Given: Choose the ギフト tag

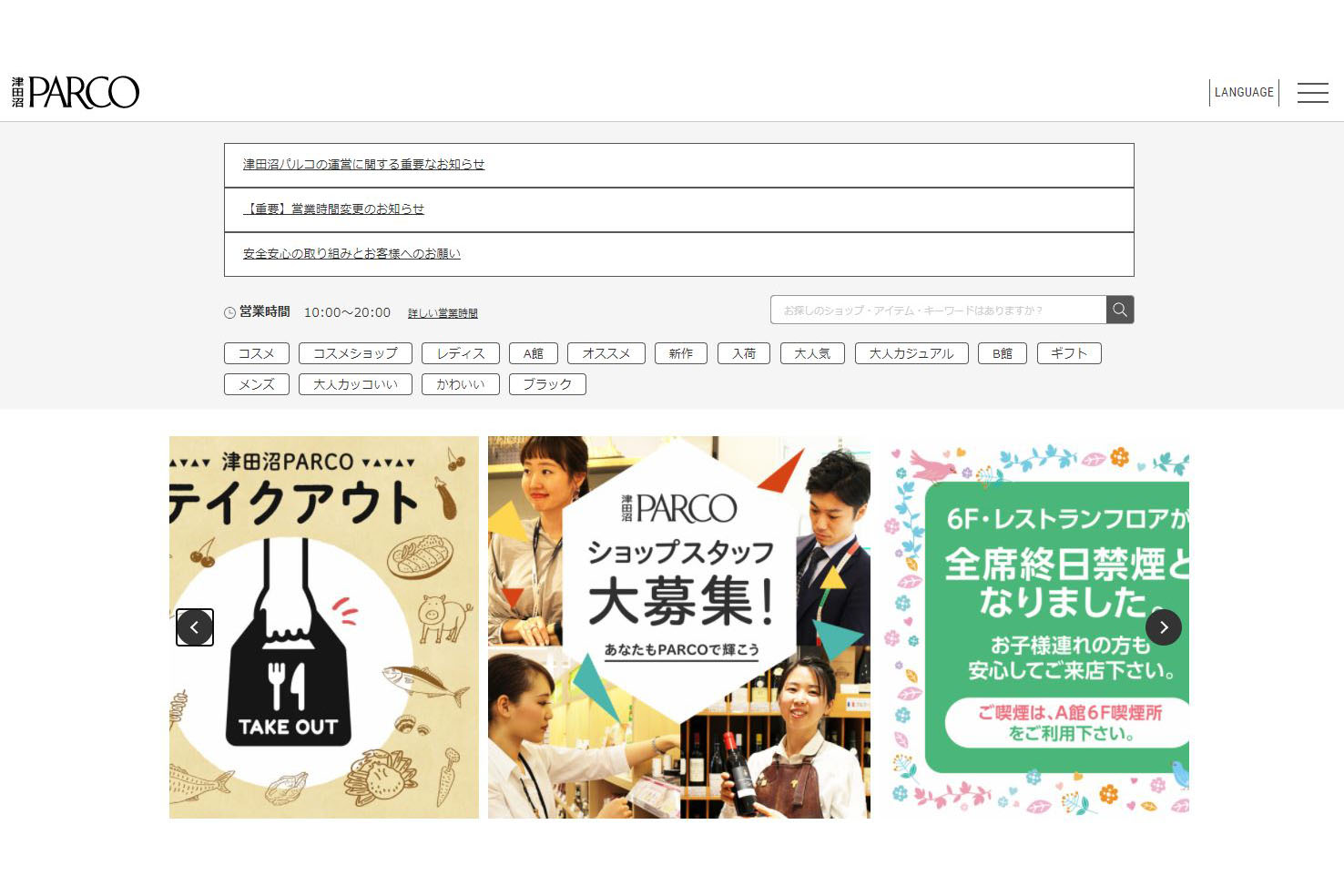Looking at the screenshot, I should [x=1069, y=353].
